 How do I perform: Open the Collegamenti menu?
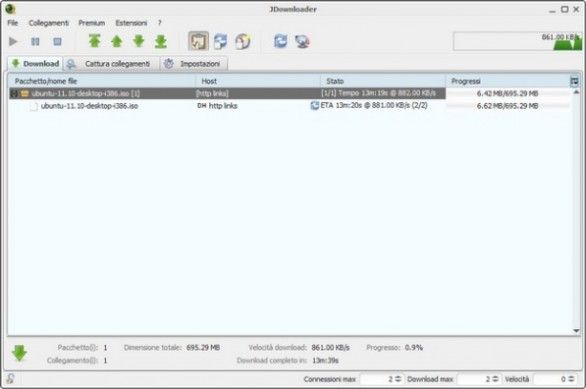click(x=49, y=23)
